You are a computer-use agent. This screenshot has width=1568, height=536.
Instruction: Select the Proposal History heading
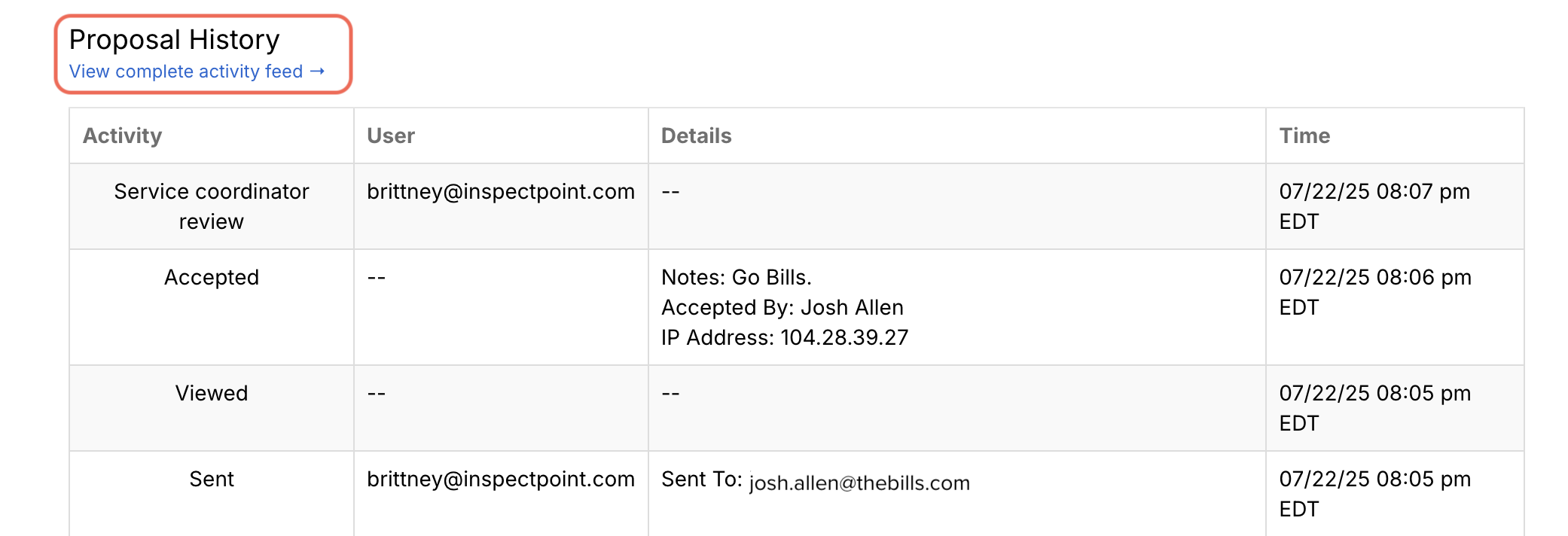click(x=174, y=39)
